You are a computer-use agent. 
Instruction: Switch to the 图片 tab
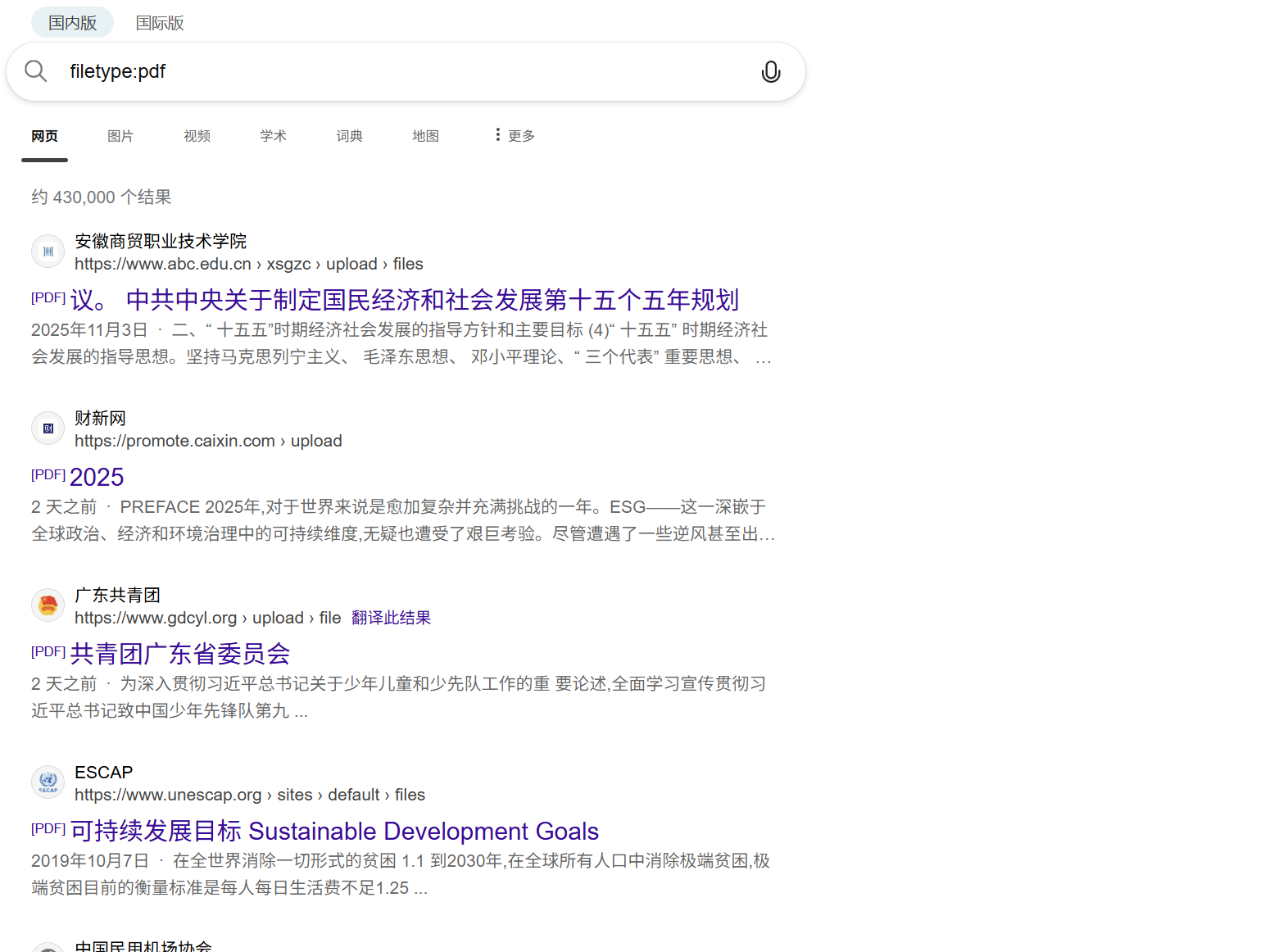click(120, 135)
